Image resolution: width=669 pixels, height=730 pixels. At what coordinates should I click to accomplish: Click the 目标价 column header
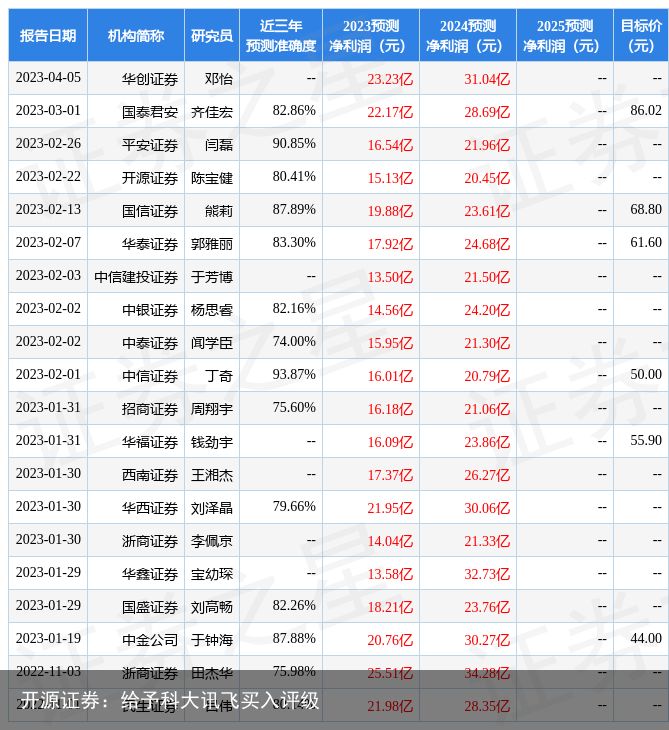tap(641, 35)
